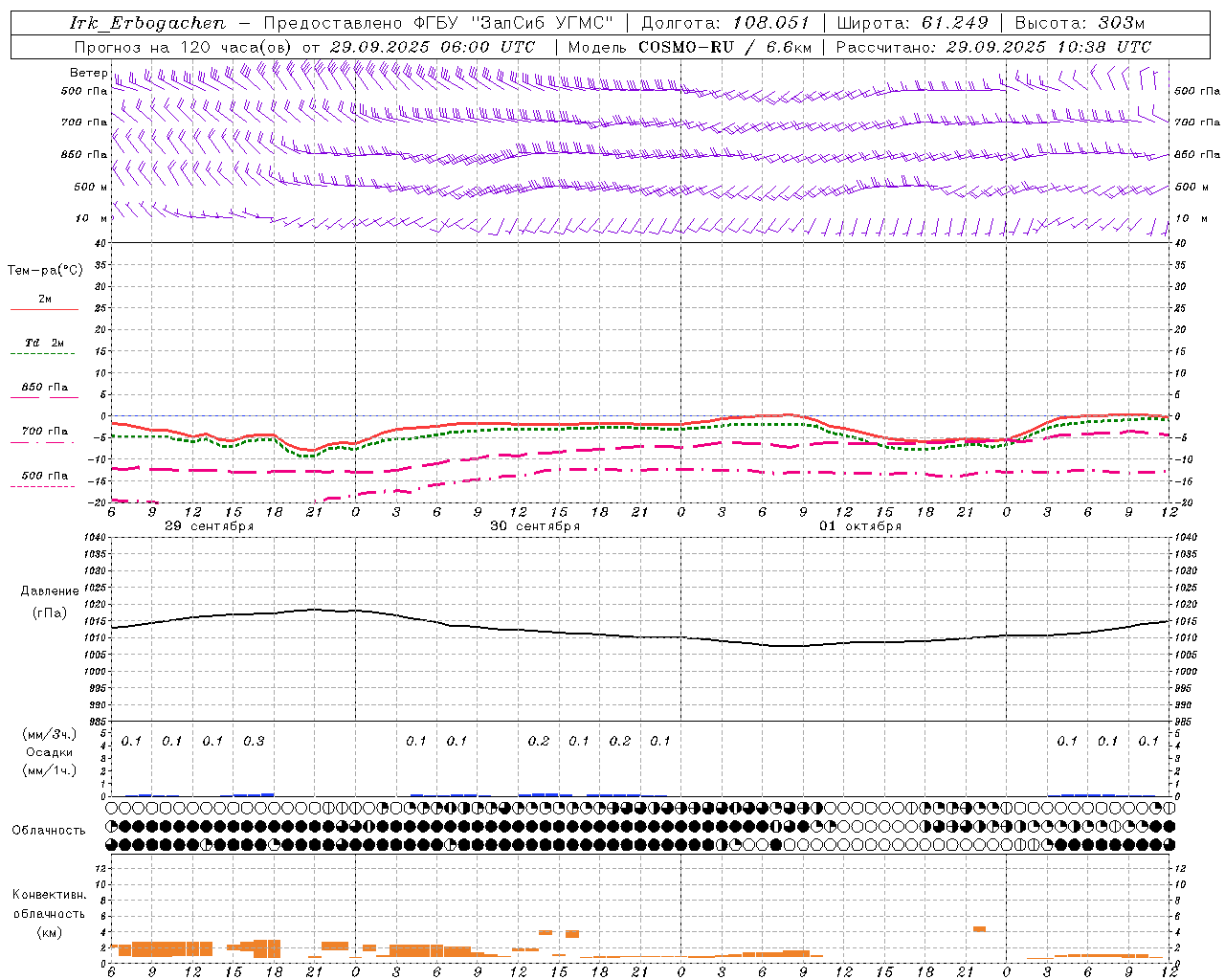Click the Высота: 303м value
The image size is (1225, 980).
click(x=1080, y=23)
